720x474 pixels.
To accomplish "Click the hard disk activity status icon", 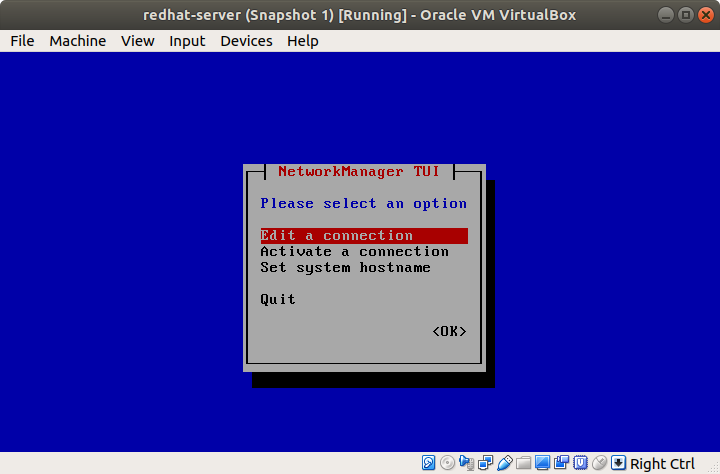I will click(428, 463).
